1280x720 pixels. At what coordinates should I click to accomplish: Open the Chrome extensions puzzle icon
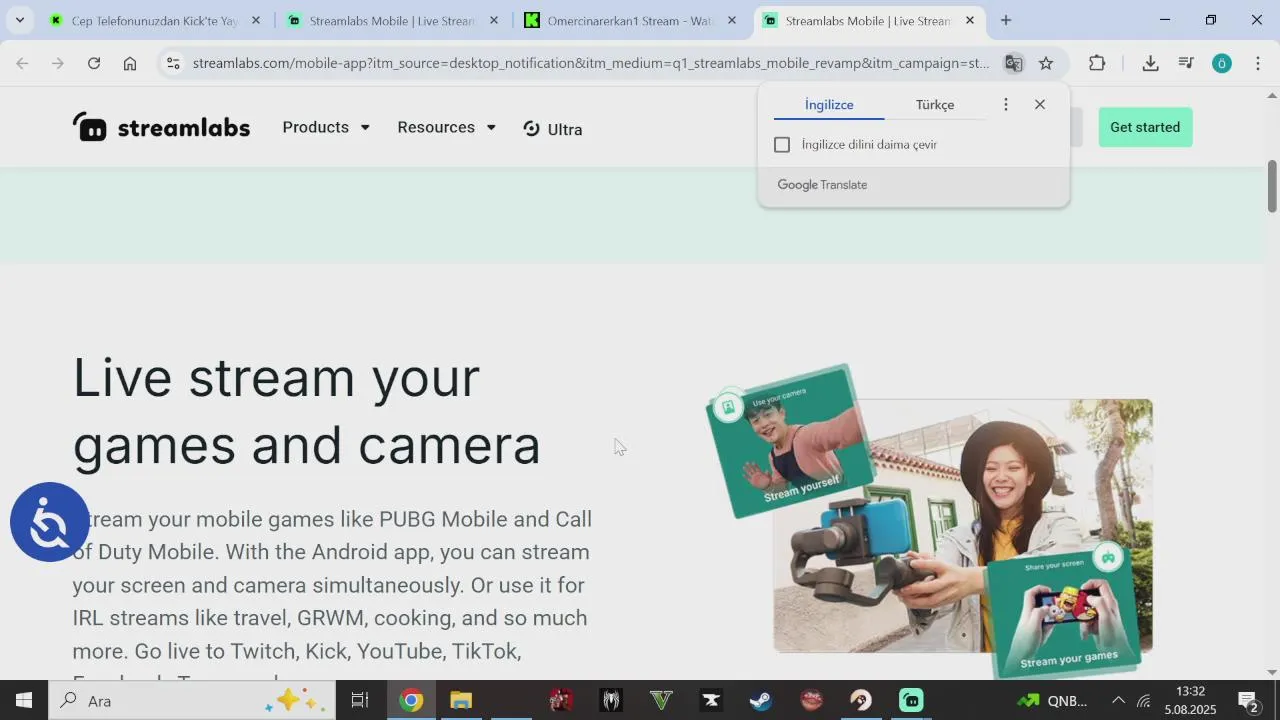(1097, 63)
